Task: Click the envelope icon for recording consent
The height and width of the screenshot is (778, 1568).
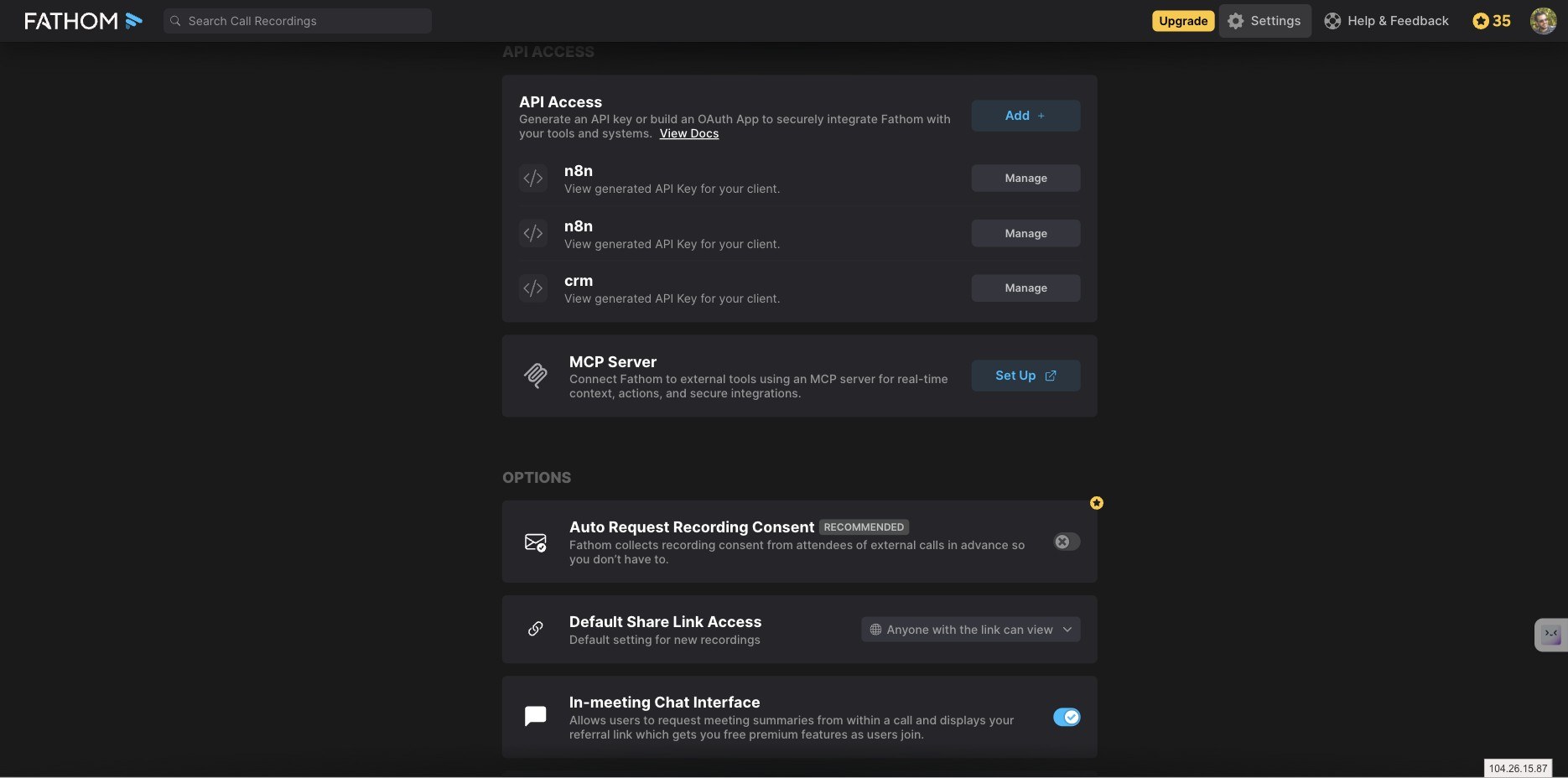Action: tap(536, 542)
